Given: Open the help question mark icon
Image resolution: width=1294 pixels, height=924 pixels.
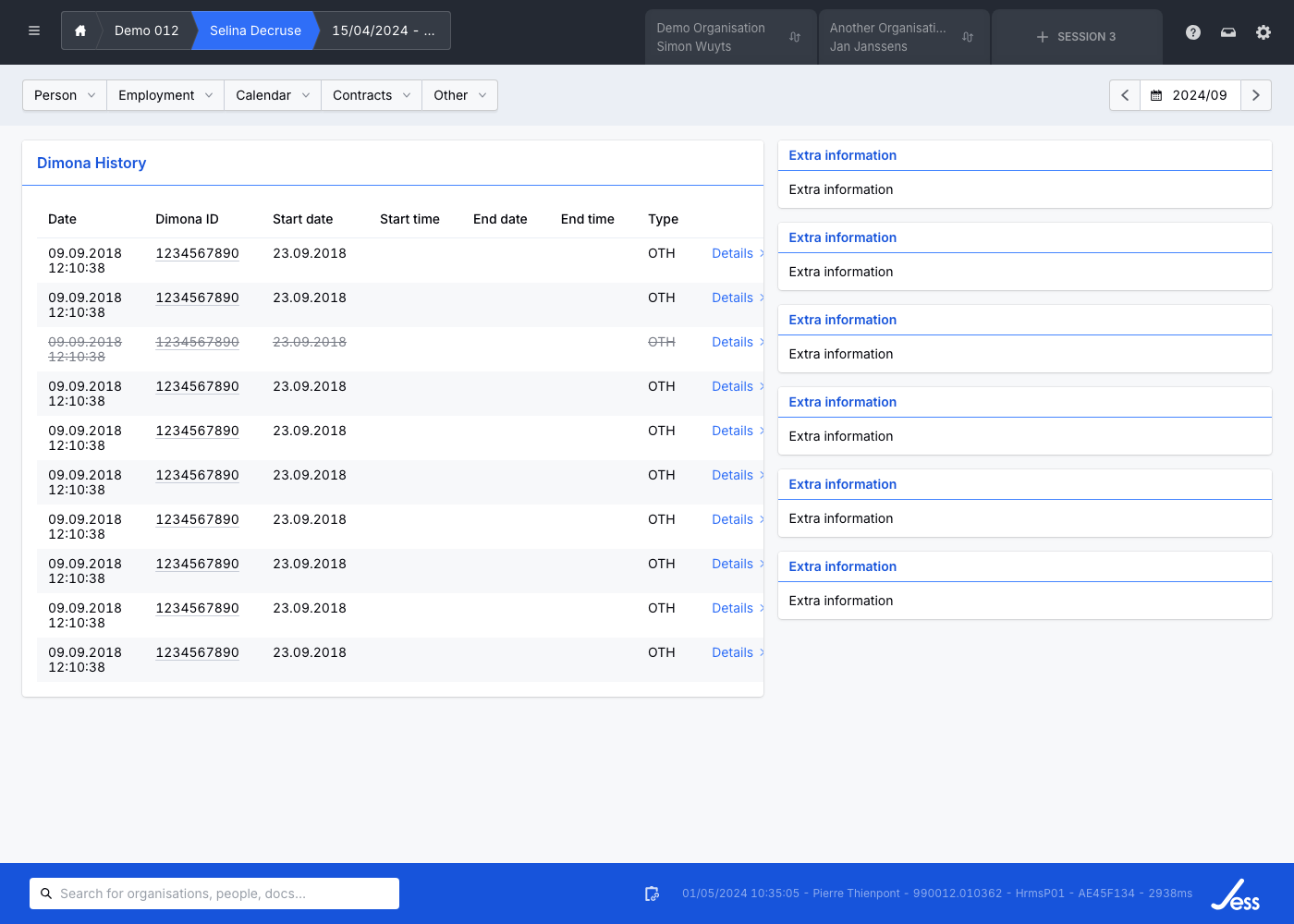Looking at the screenshot, I should coord(1193,32).
